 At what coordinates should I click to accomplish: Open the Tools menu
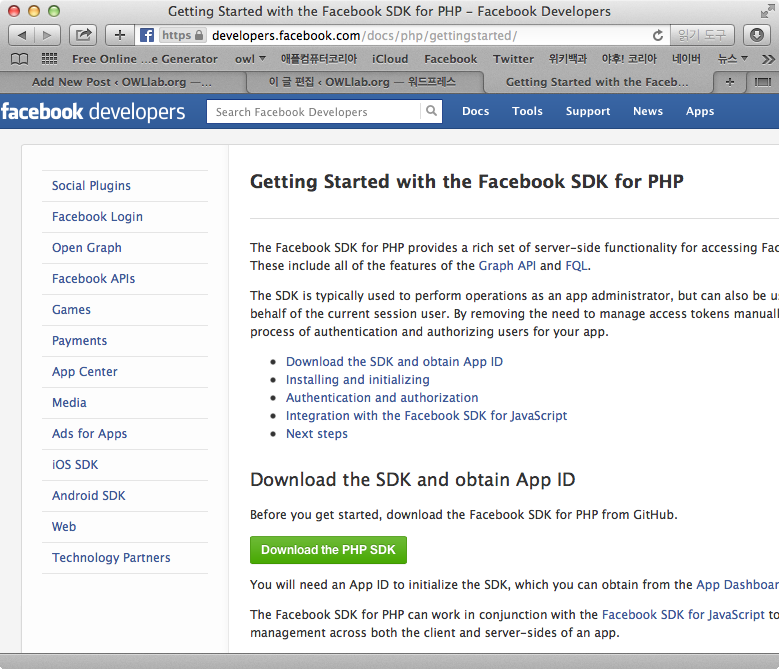point(527,111)
